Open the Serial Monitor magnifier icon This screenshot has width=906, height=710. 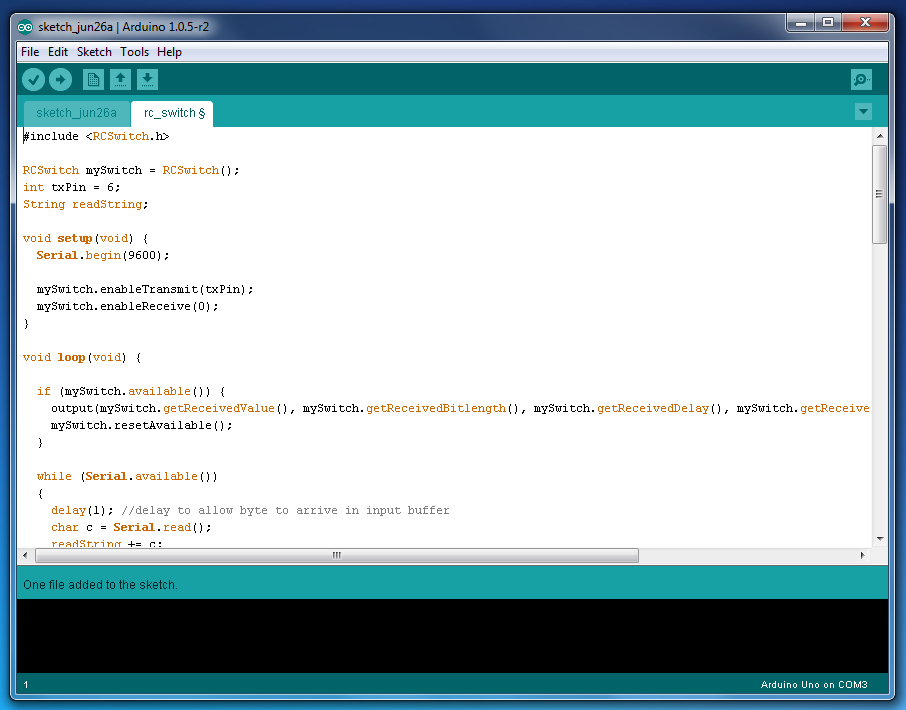point(862,80)
